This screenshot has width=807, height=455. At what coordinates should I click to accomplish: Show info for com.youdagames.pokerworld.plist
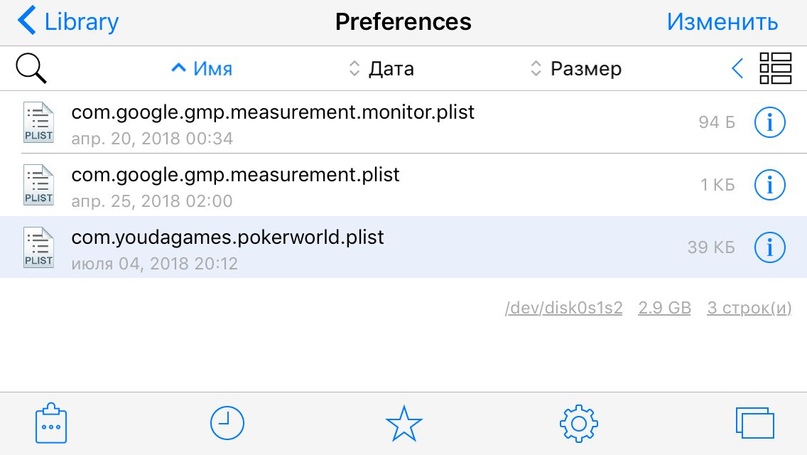pos(769,247)
